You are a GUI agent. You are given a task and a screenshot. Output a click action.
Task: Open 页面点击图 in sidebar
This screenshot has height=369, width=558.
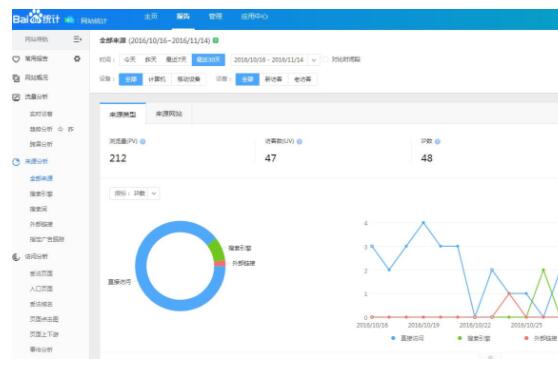tap(44, 319)
